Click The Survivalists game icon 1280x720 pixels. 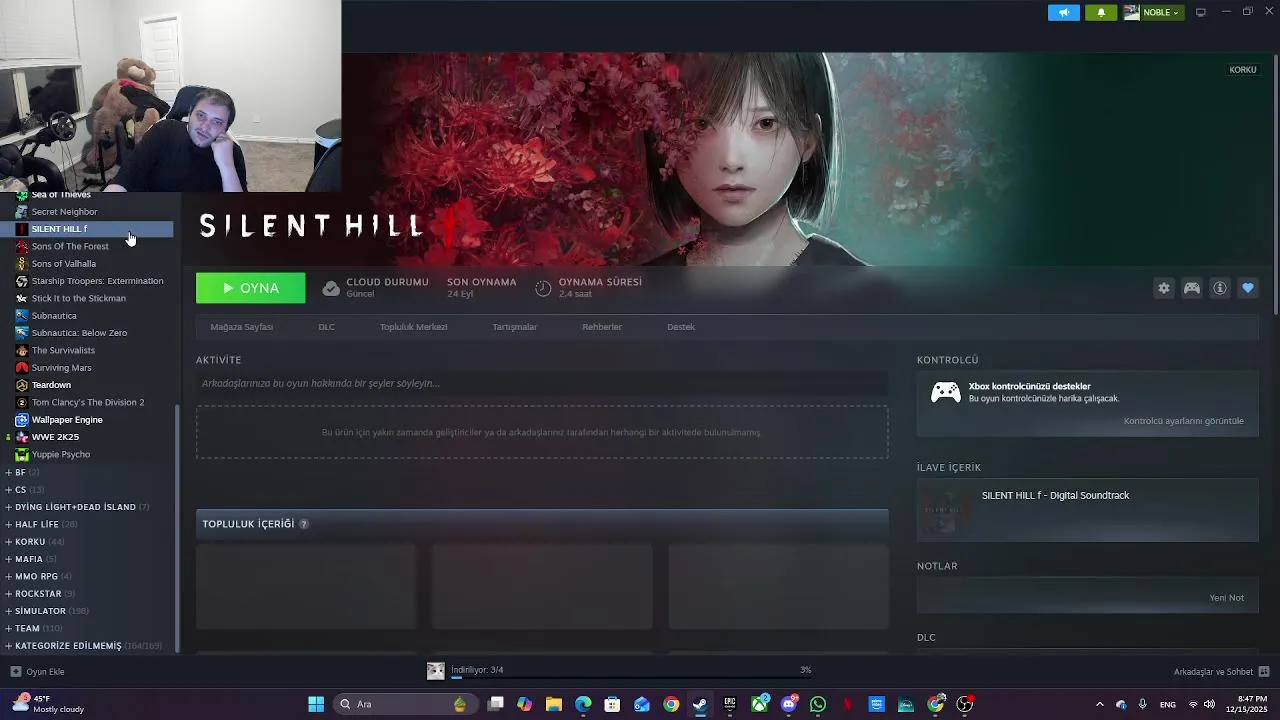click(22, 350)
